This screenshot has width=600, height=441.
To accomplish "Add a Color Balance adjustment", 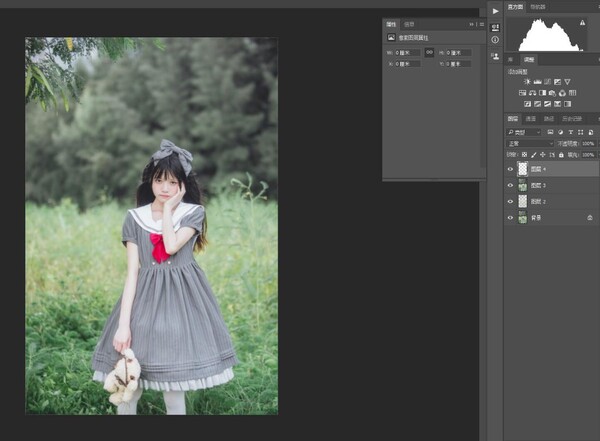I will (x=532, y=93).
